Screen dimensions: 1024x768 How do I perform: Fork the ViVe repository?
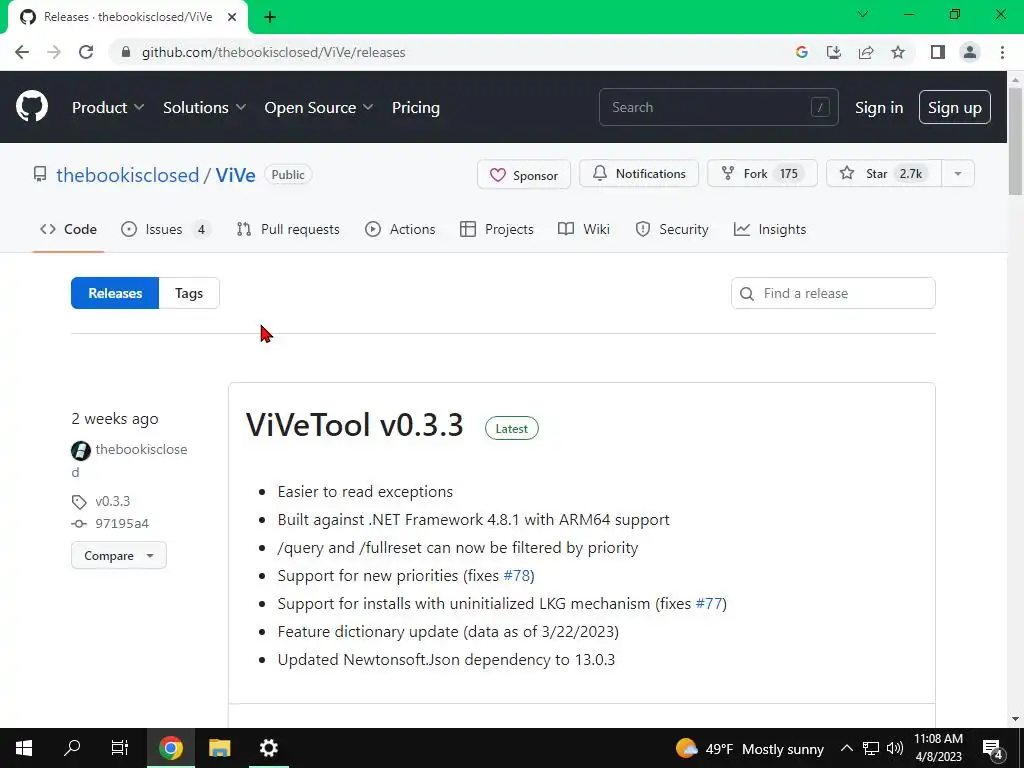[762, 174]
